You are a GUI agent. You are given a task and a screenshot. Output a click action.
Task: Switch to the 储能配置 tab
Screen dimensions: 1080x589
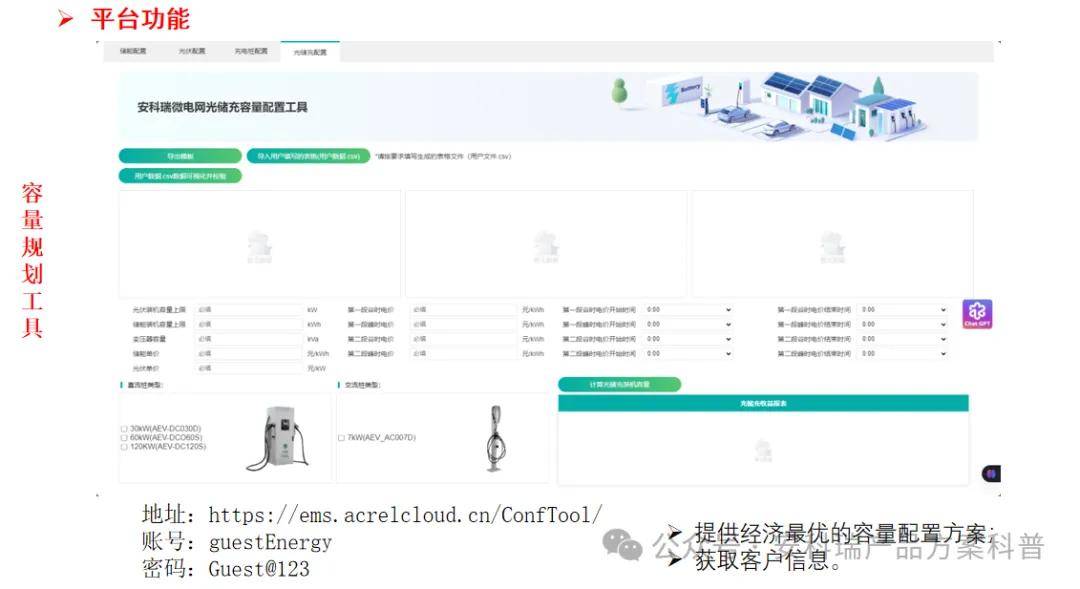pos(133,51)
